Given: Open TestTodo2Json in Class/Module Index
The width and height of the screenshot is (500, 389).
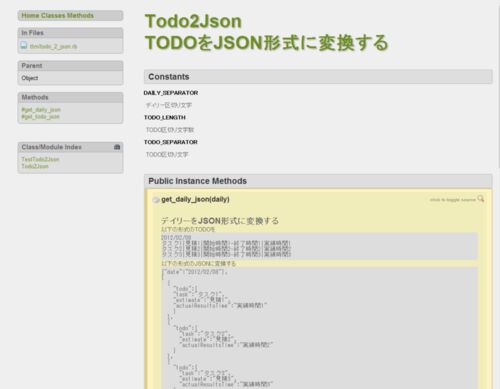Looking at the screenshot, I should point(40,159).
